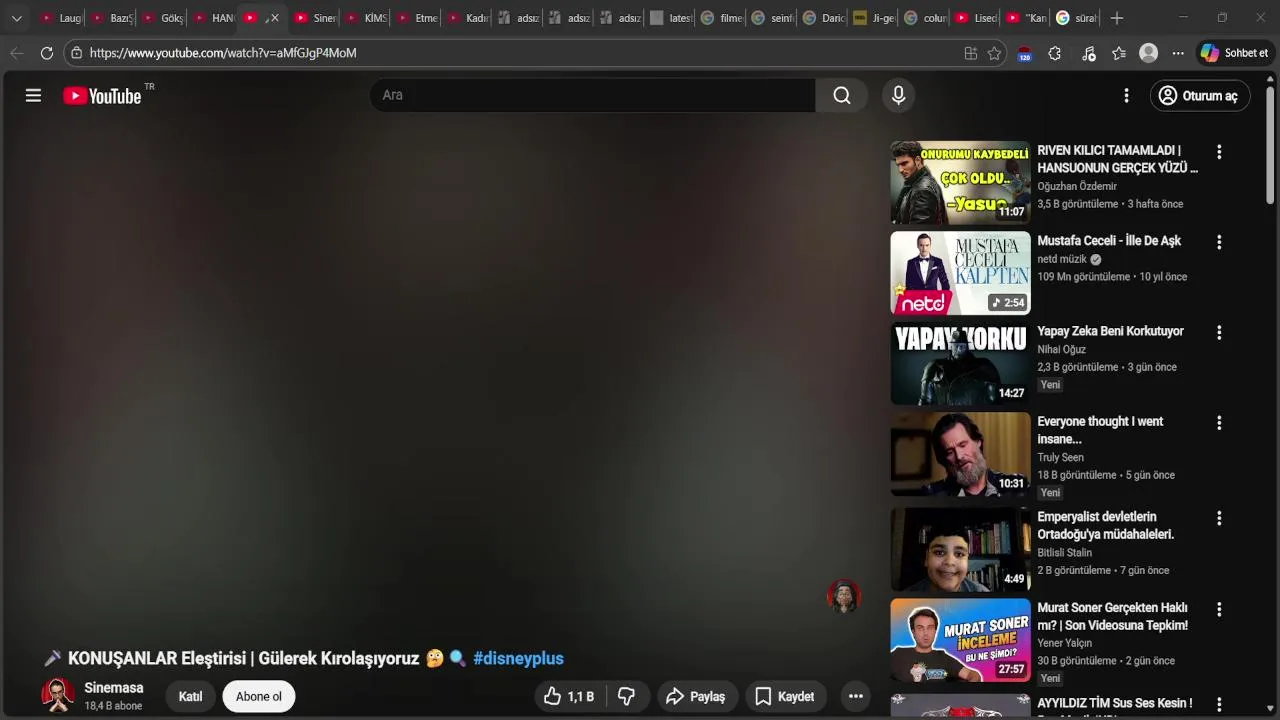This screenshot has width=1280, height=720.
Task: Open YouTube settings three-dot menu in header
Action: pyautogui.click(x=1126, y=95)
